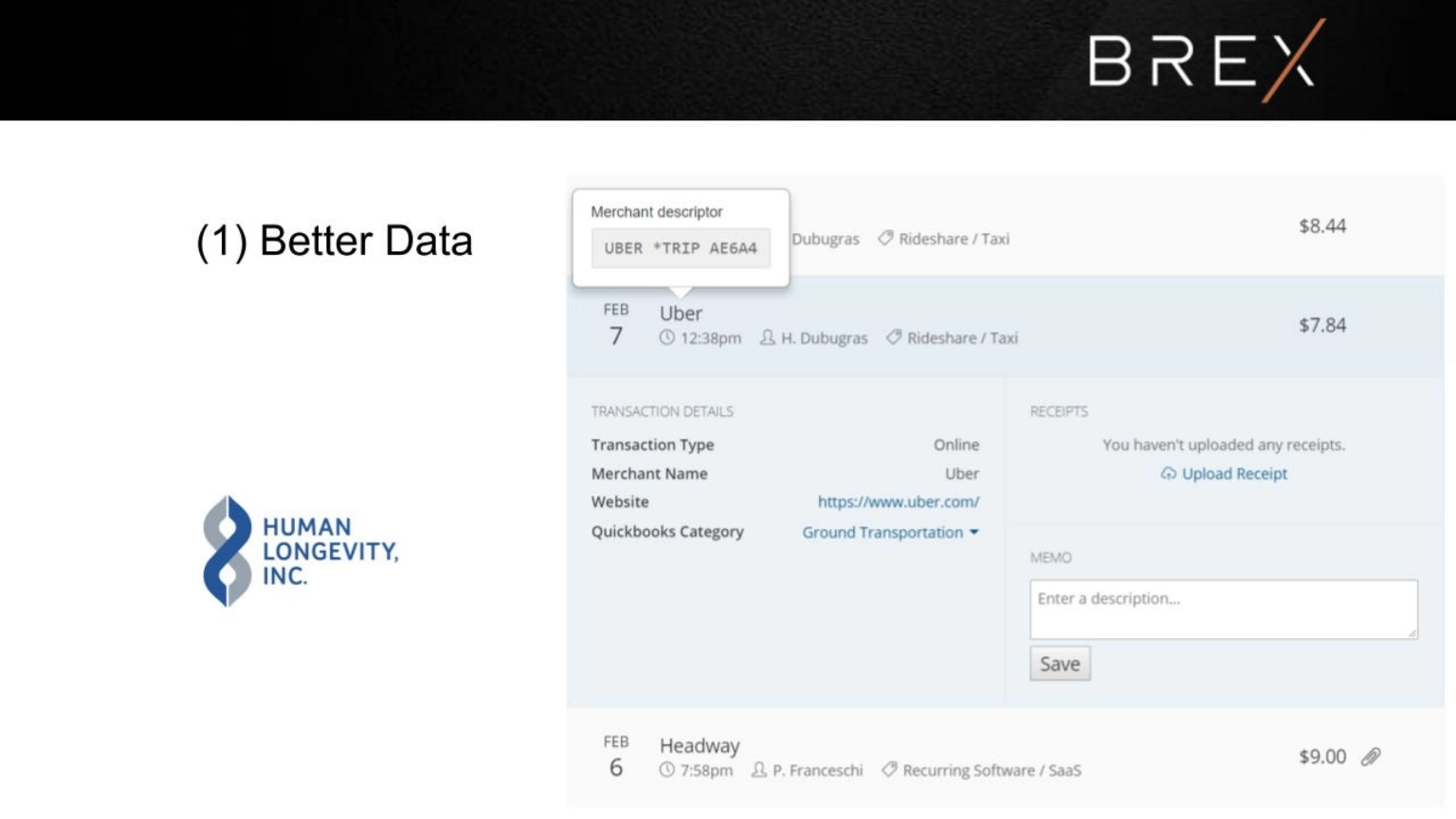Click the Upload Receipt link
The height and width of the screenshot is (819, 1456).
1233,473
